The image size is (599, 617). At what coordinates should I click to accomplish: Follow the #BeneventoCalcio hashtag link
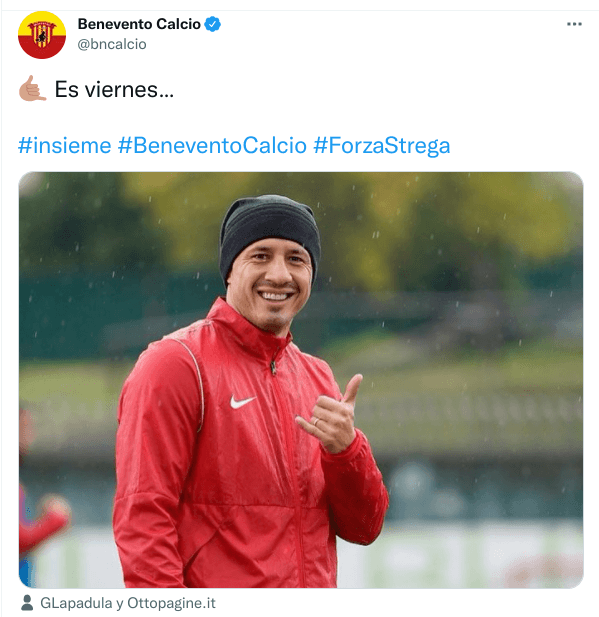[212, 146]
